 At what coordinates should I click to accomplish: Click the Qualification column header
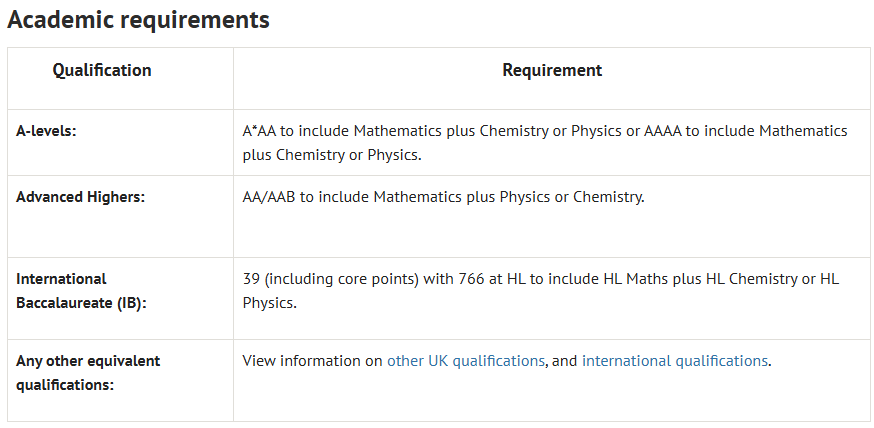[102, 70]
